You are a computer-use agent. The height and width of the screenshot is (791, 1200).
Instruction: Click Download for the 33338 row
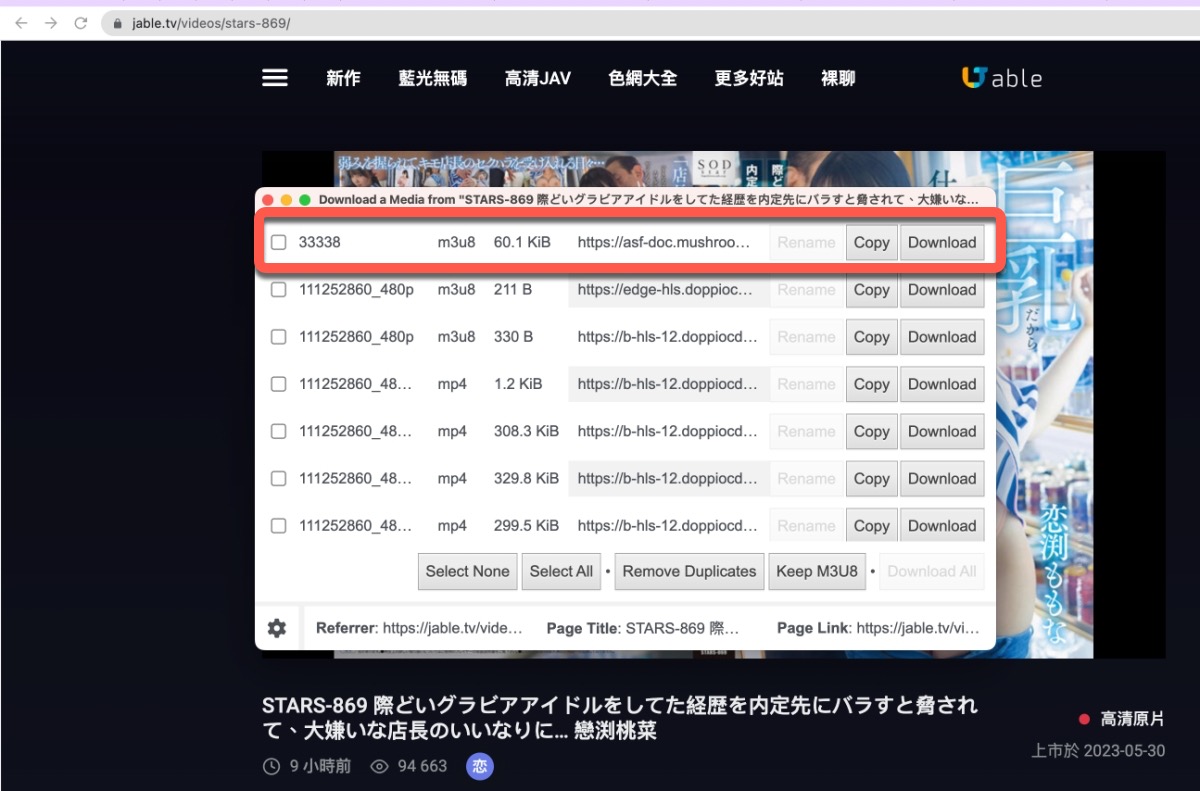coord(942,242)
